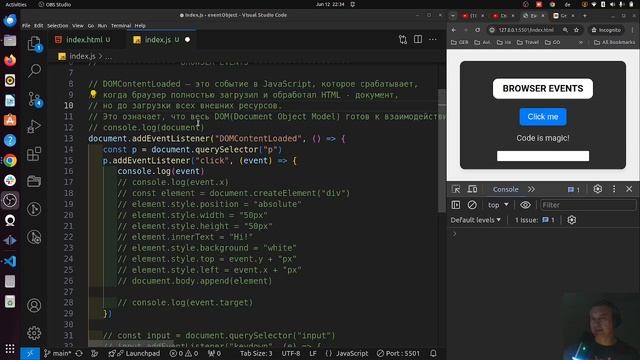Open the Manage gear in the activity bar
The width and height of the screenshot is (640, 360).
(x=34, y=333)
